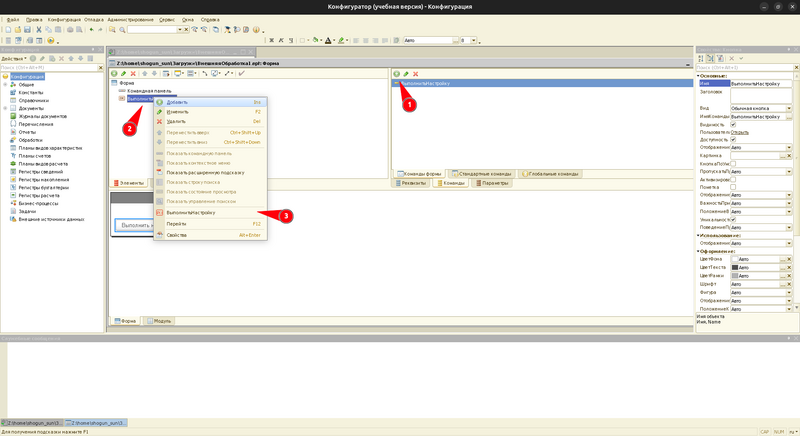Viewport: 800px width, 436px height.
Task: Choose Изменить in the context menu
Action: 210,112
